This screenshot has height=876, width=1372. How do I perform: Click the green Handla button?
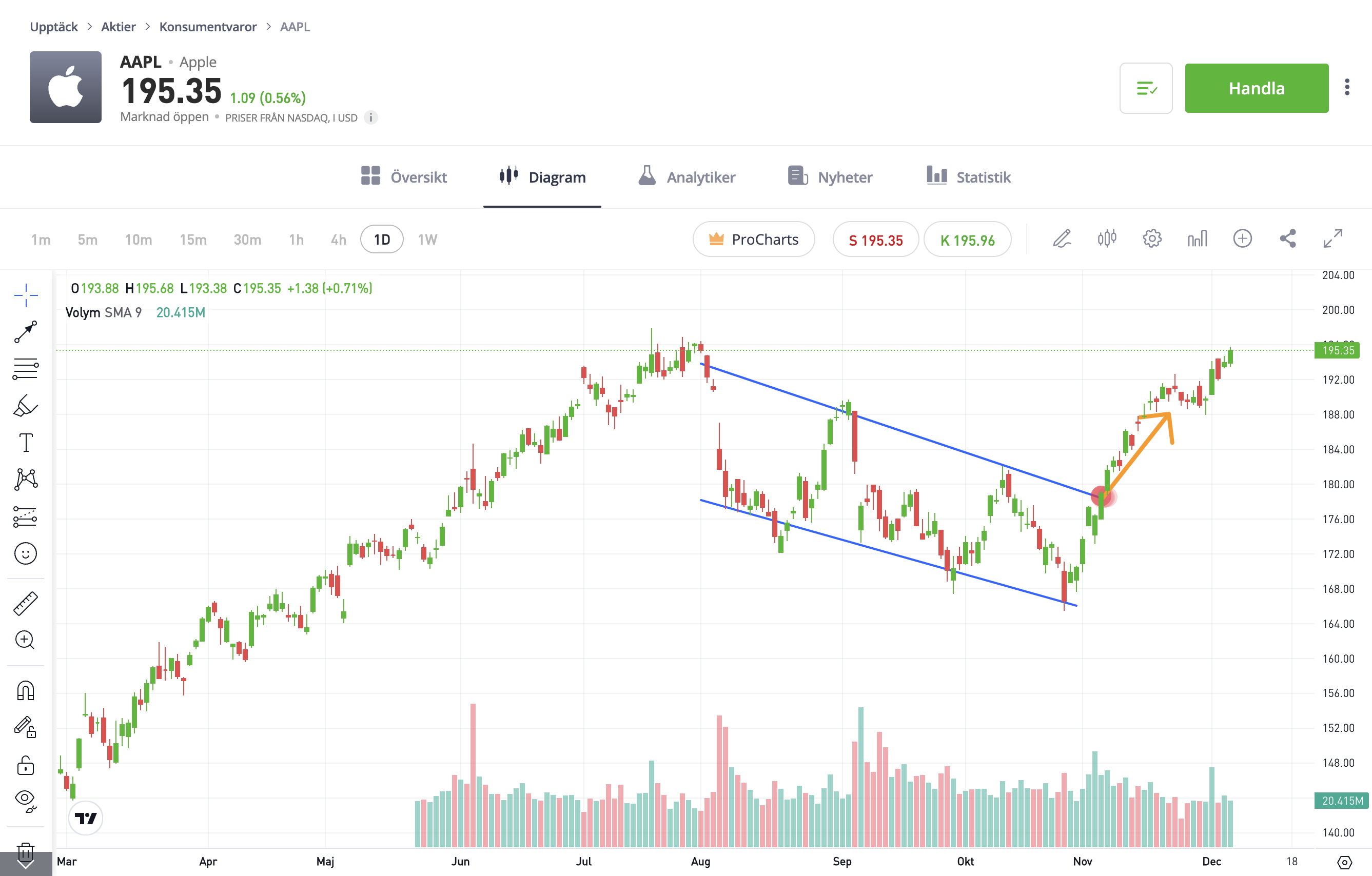point(1257,88)
